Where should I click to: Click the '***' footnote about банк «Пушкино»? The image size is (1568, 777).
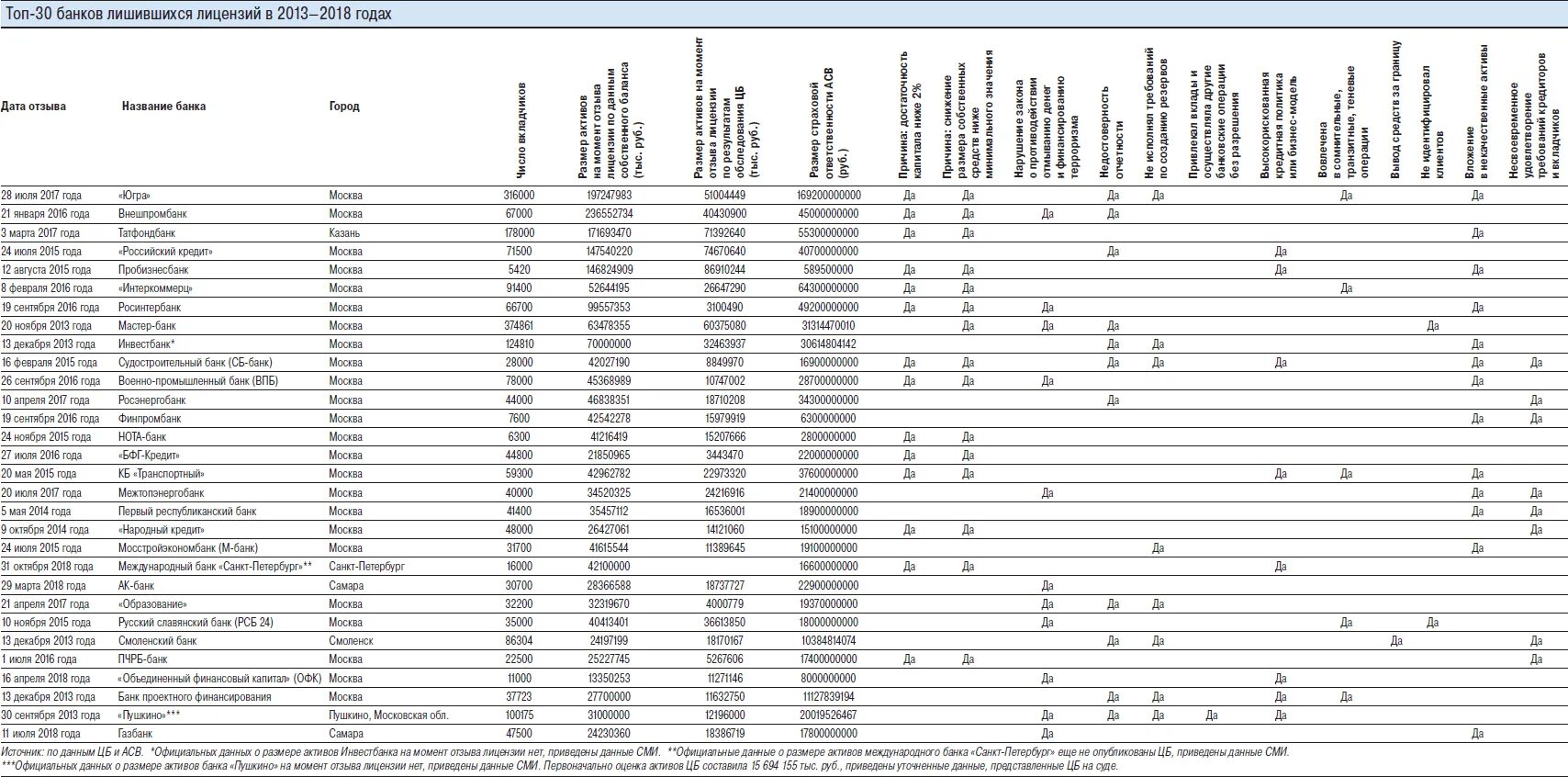(x=560, y=767)
